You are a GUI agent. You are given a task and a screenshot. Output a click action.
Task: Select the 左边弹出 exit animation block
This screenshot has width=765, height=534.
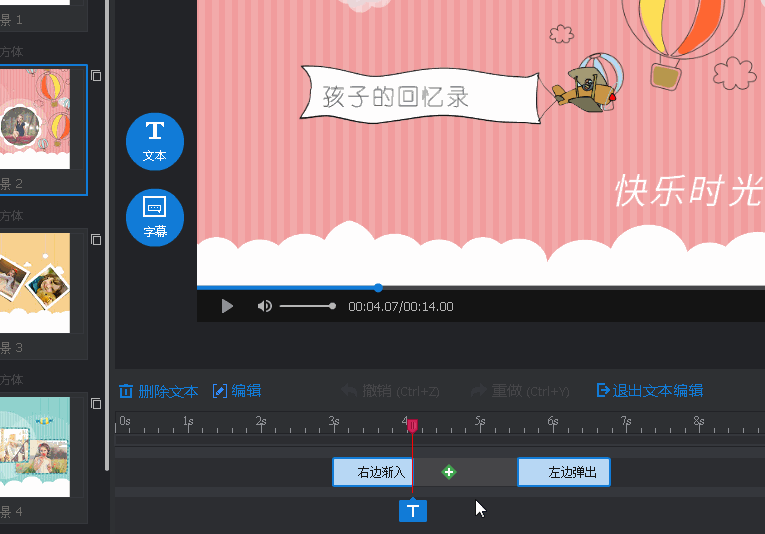point(564,472)
